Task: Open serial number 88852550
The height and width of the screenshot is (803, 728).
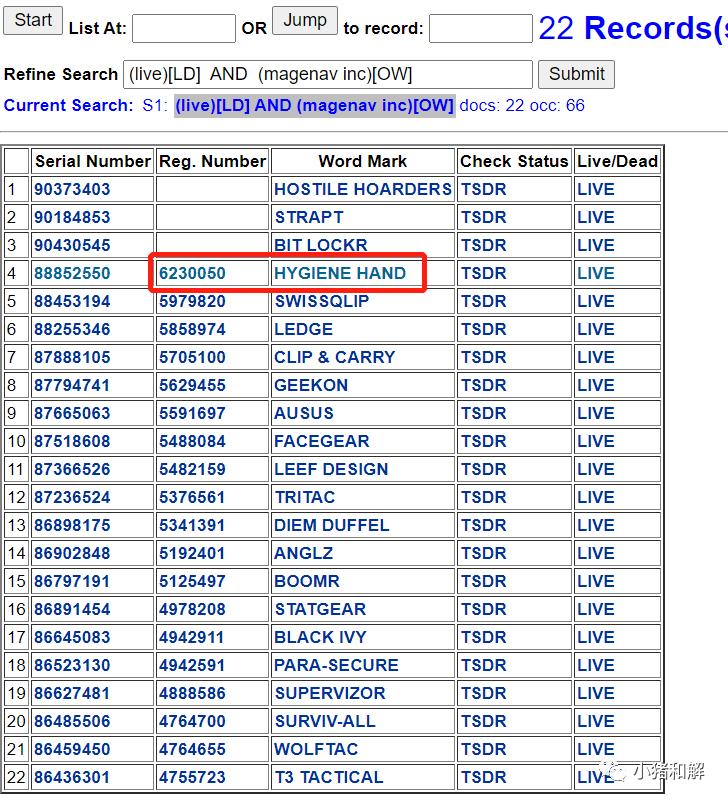Action: coord(72,273)
